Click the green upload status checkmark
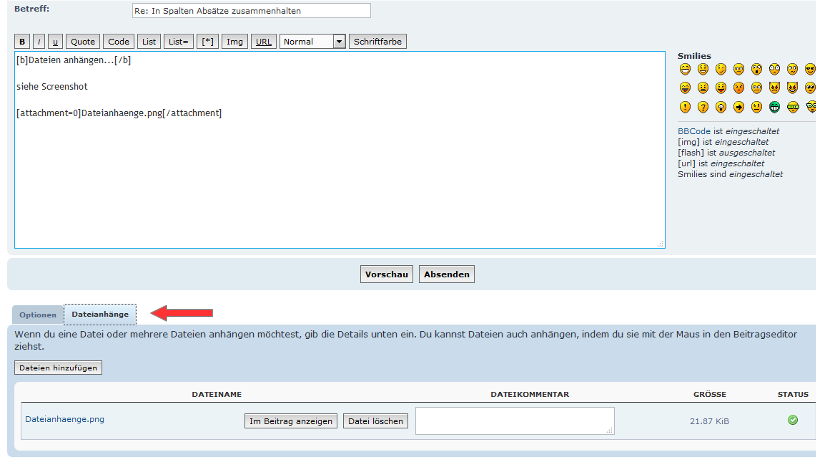Screen dimensions: 816x463 (793, 420)
